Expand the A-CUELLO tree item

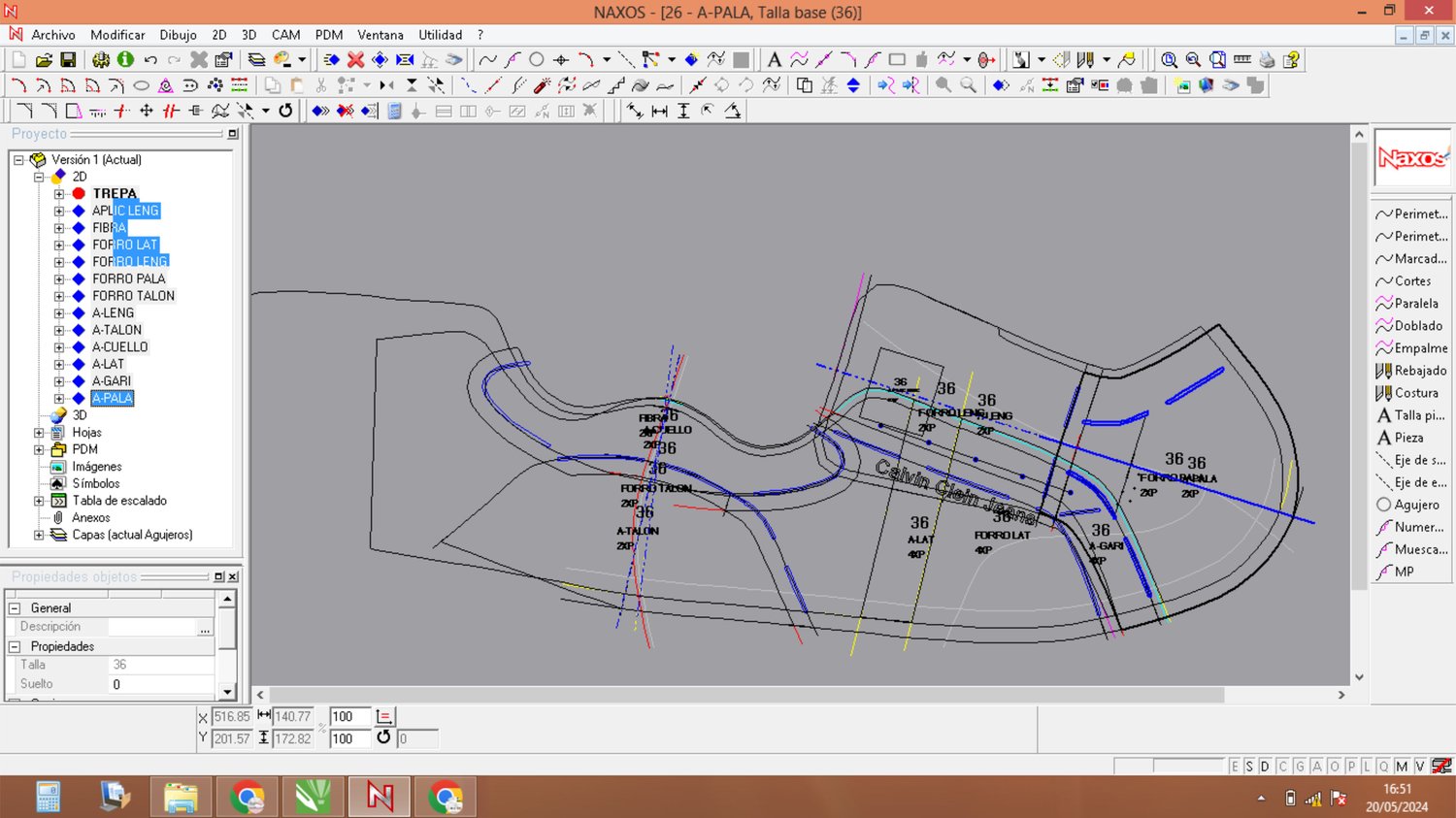click(x=59, y=347)
